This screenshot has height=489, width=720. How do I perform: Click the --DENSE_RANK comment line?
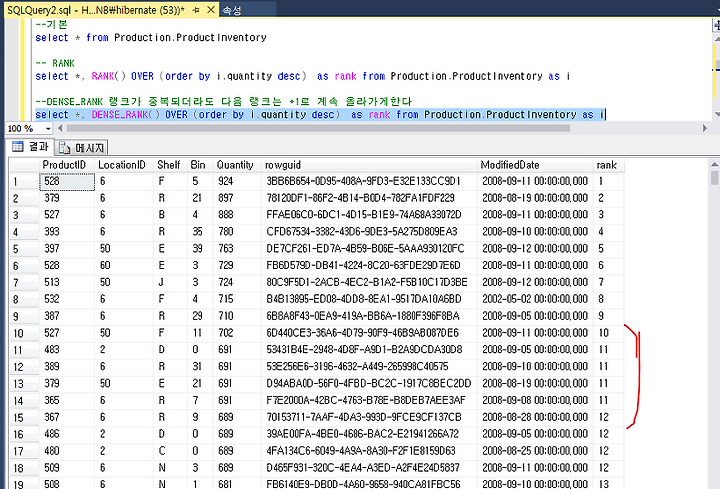pos(224,101)
